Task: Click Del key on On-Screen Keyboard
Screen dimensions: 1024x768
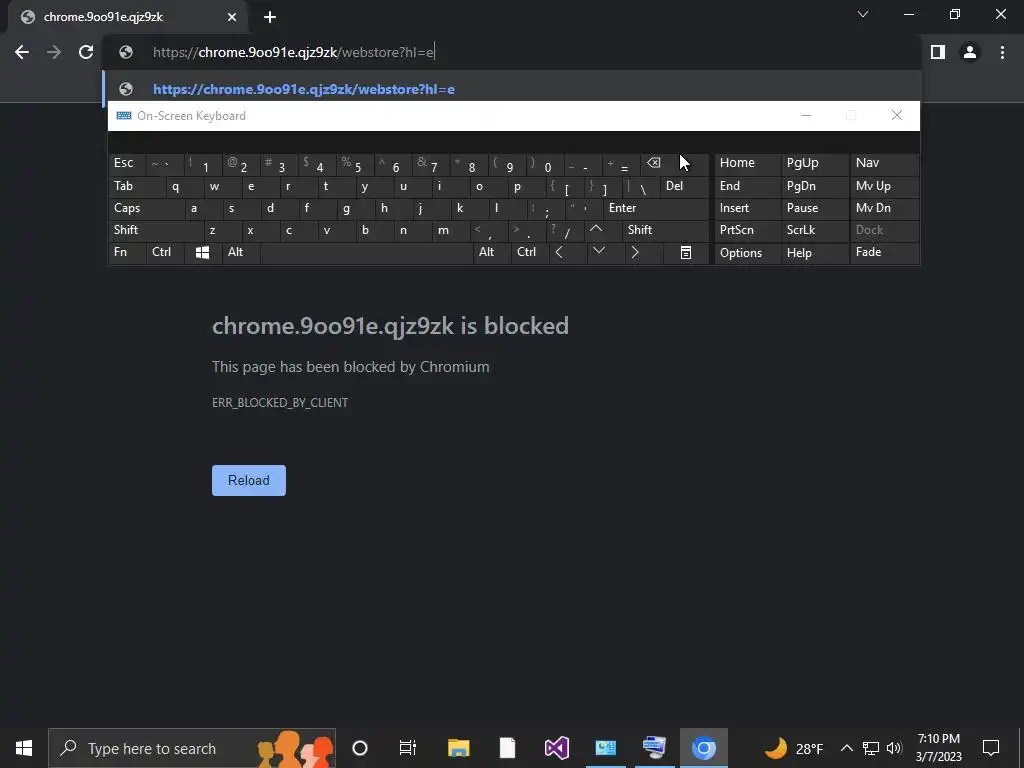Action: [x=684, y=186]
